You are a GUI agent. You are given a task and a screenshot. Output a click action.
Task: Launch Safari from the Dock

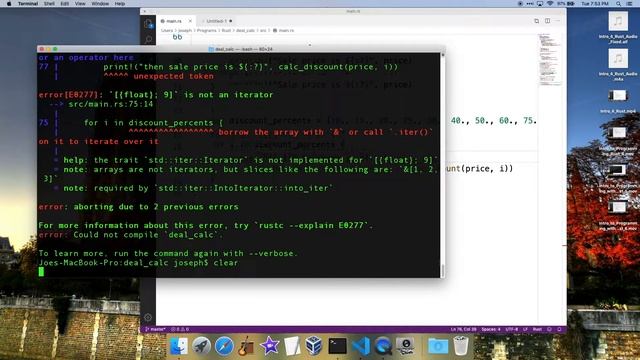click(x=224, y=346)
